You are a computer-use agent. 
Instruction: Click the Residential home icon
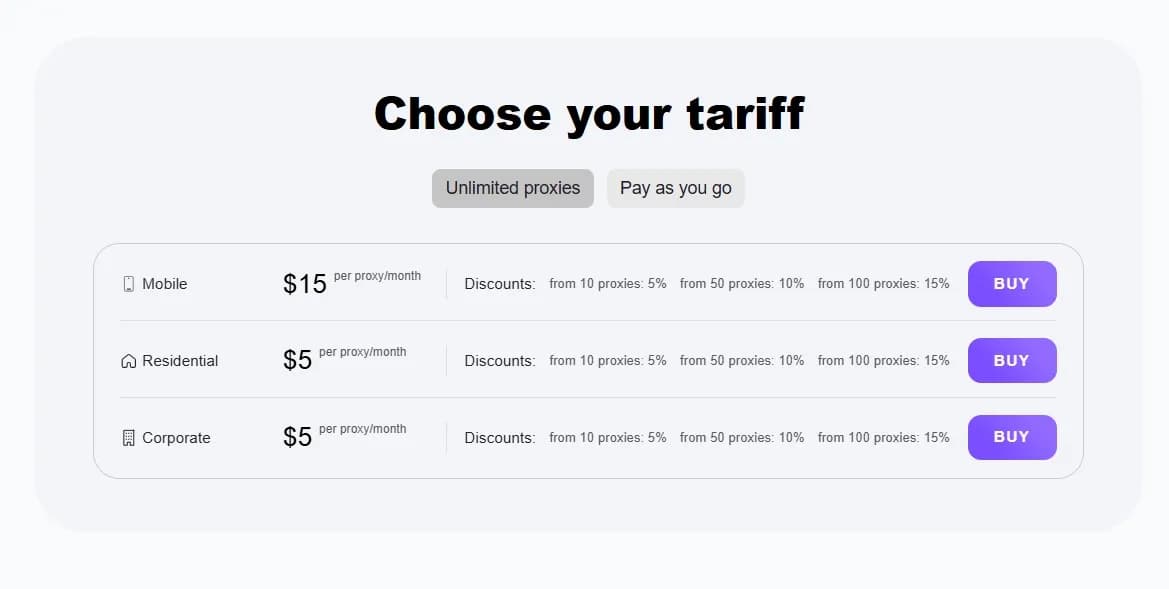128,360
